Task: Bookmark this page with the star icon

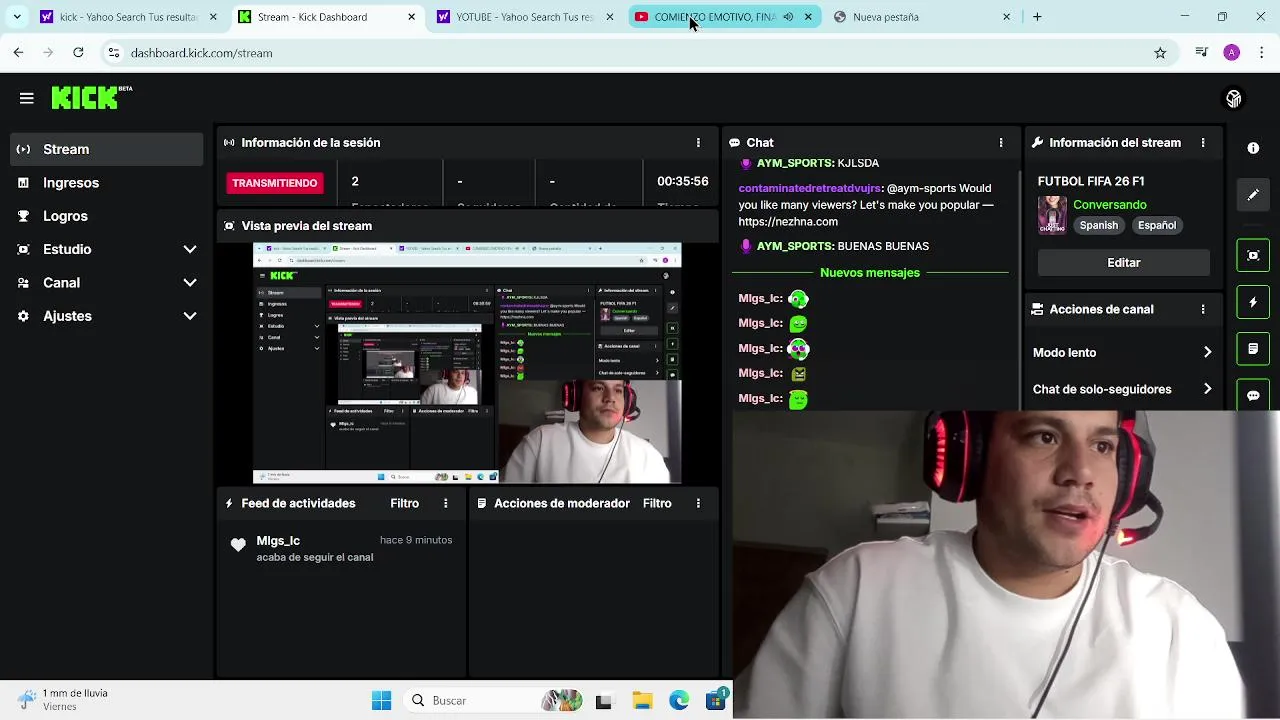Action: 1160,53
